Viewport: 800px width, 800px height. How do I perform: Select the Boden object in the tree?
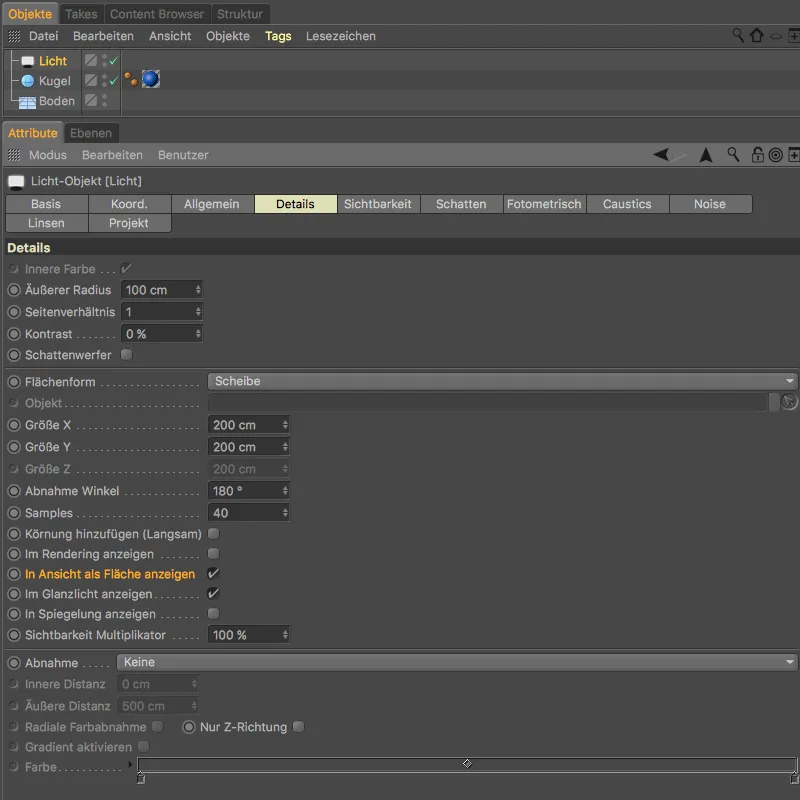click(x=57, y=101)
